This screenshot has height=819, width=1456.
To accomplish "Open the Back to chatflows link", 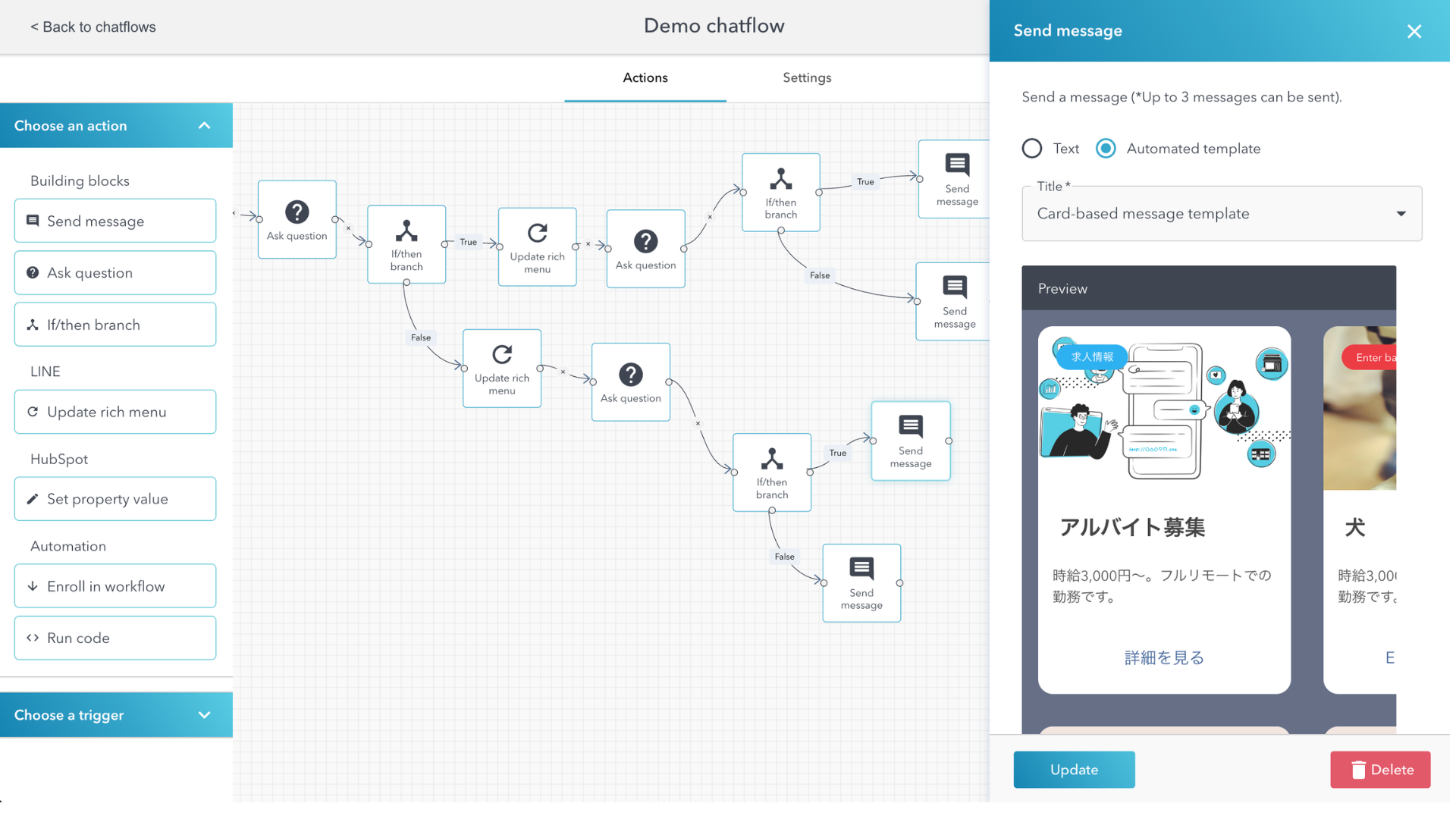I will (93, 27).
